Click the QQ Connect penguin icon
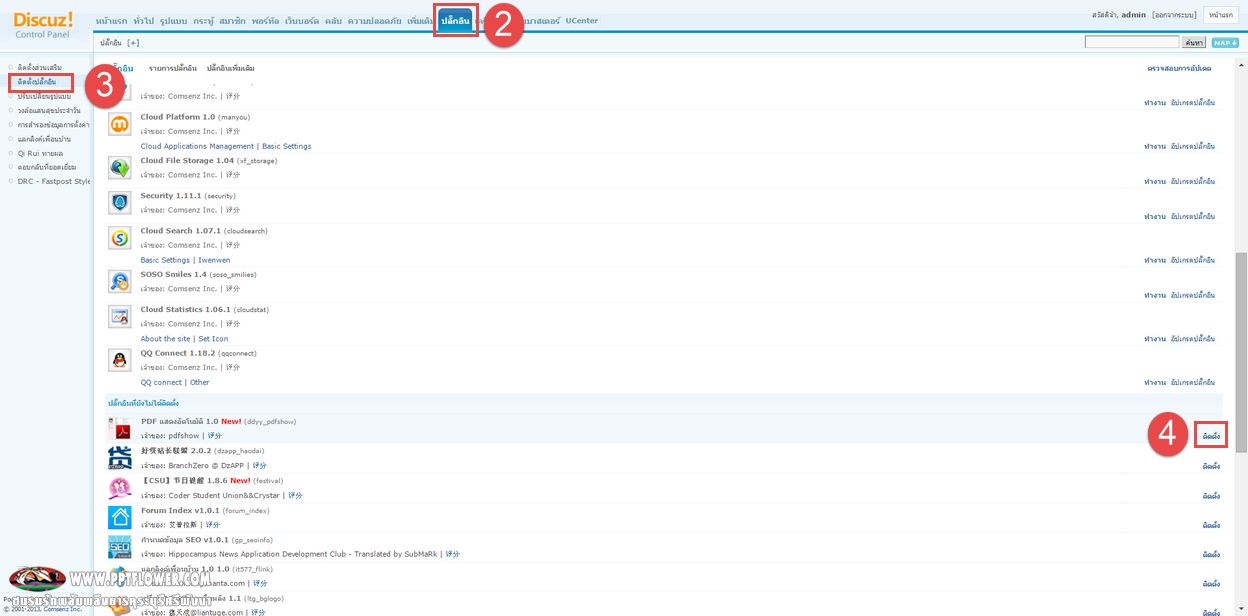This screenshot has height=616, width=1248. [x=120, y=360]
